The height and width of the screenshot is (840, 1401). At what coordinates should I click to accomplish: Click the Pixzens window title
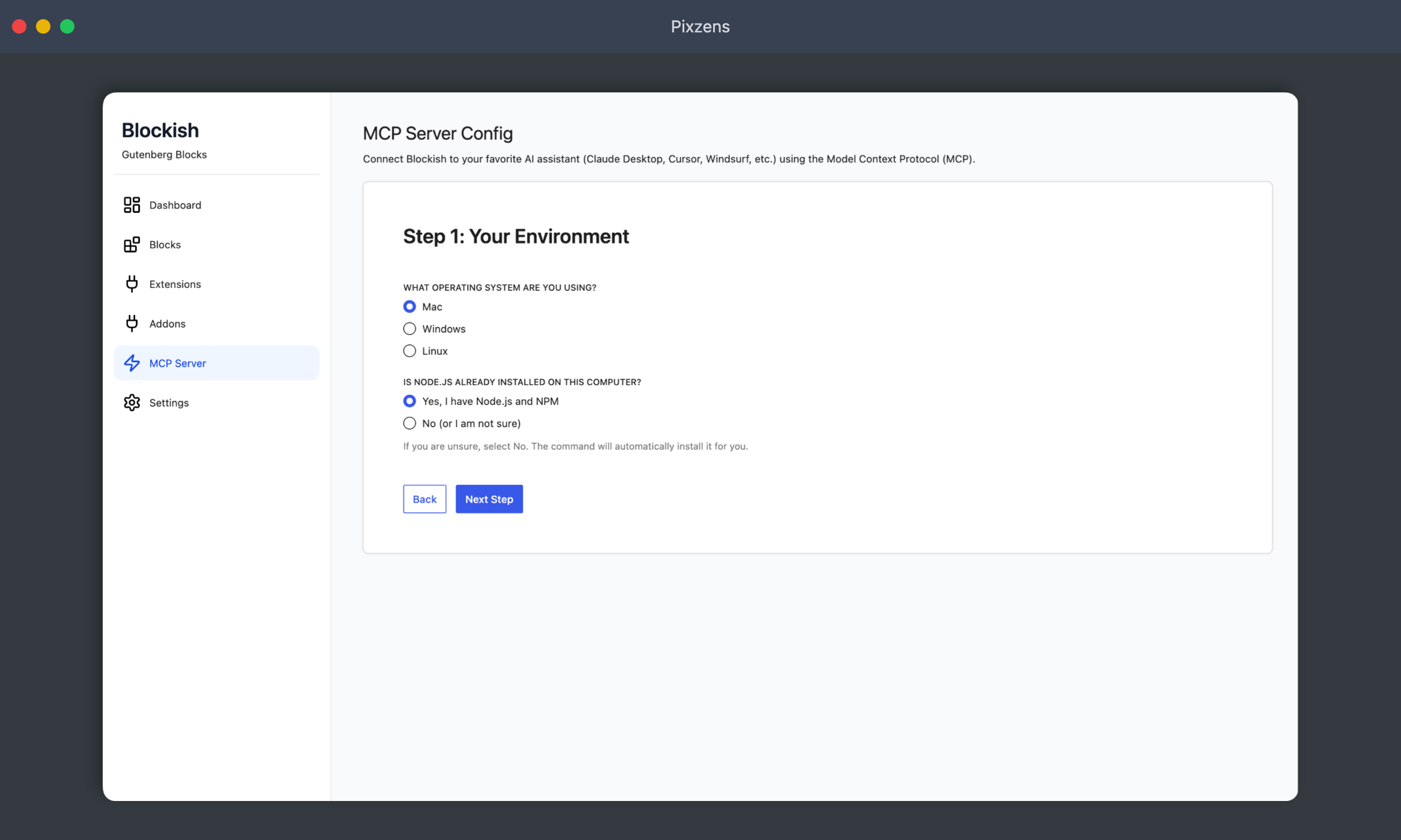pyautogui.click(x=700, y=26)
